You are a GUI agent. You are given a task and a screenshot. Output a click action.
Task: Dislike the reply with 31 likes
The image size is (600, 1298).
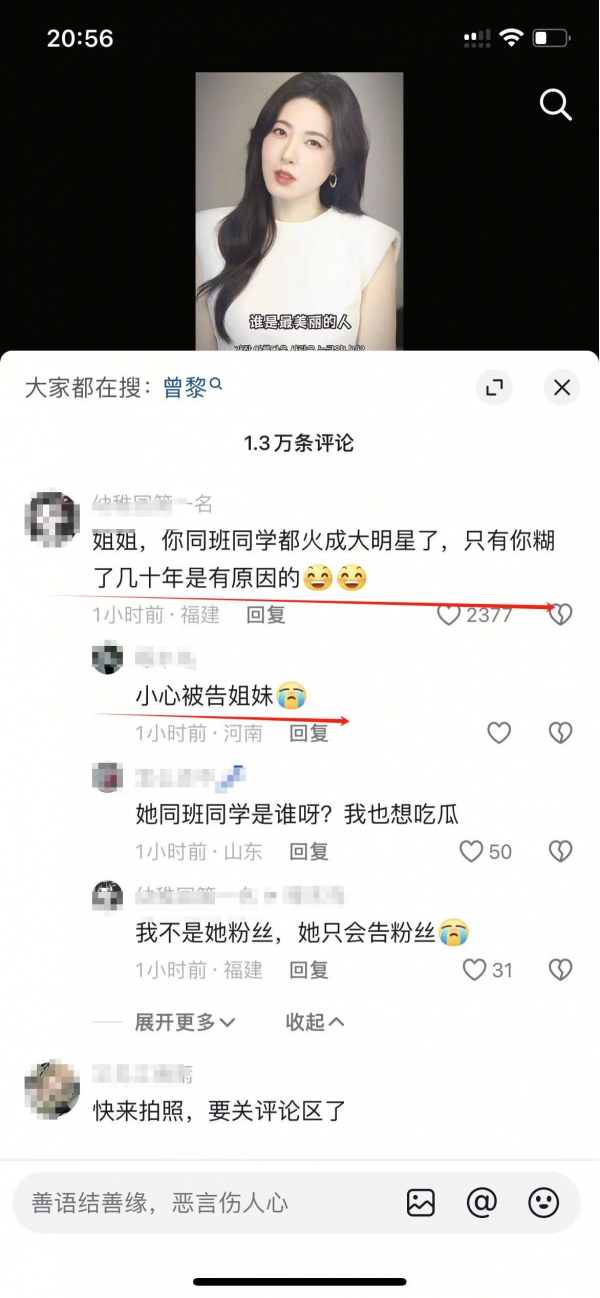tap(561, 969)
